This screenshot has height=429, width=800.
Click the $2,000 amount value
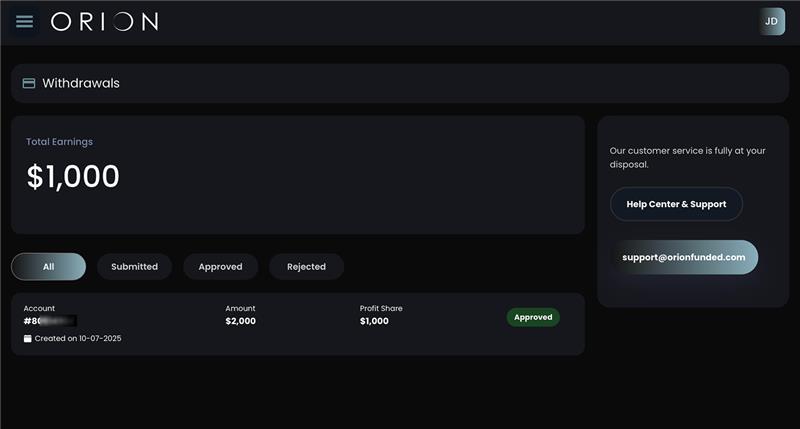[x=241, y=321]
